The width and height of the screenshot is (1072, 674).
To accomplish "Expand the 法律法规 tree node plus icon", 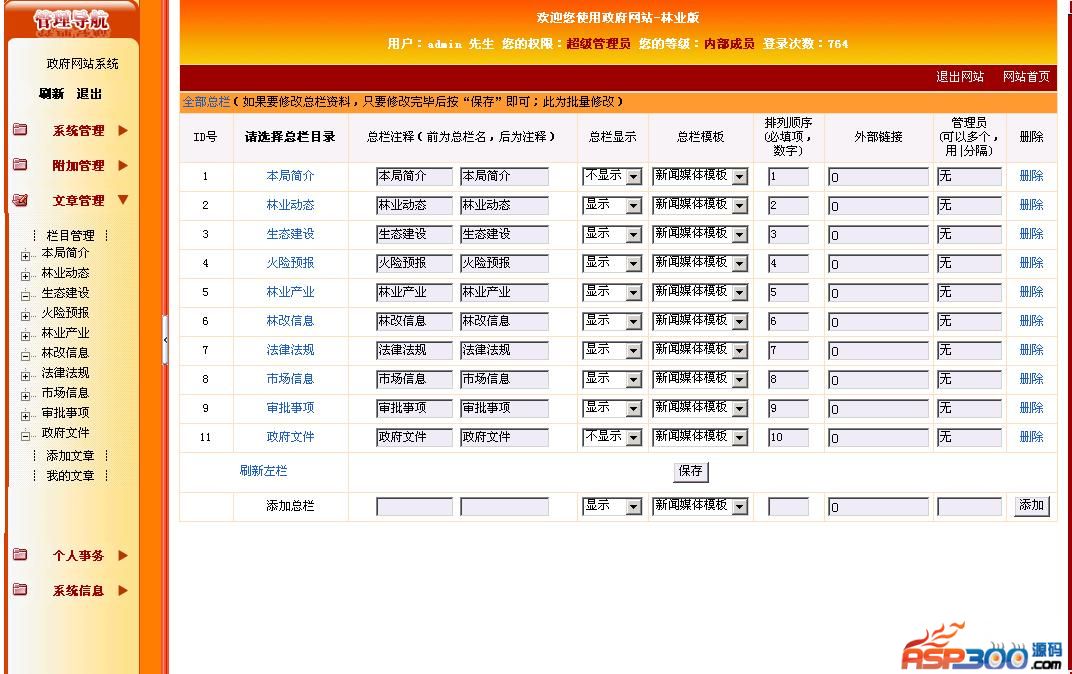I will pyautogui.click(x=25, y=376).
